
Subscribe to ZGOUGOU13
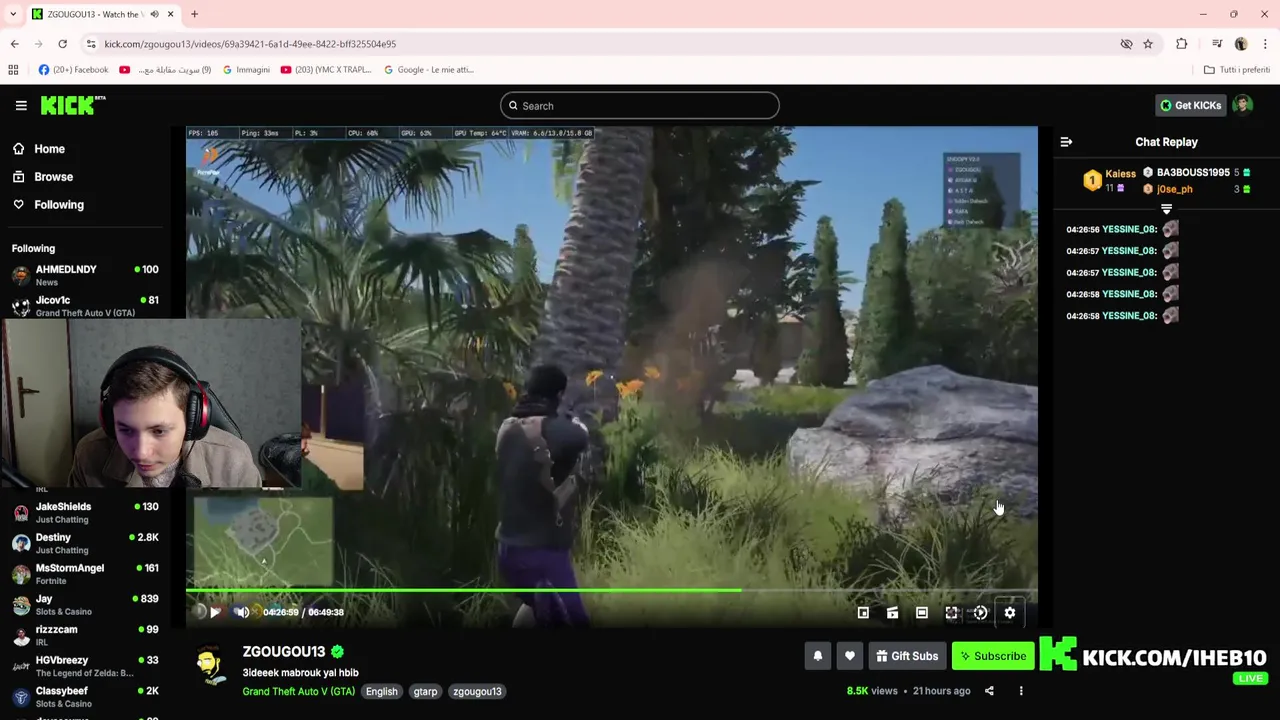tap(993, 656)
